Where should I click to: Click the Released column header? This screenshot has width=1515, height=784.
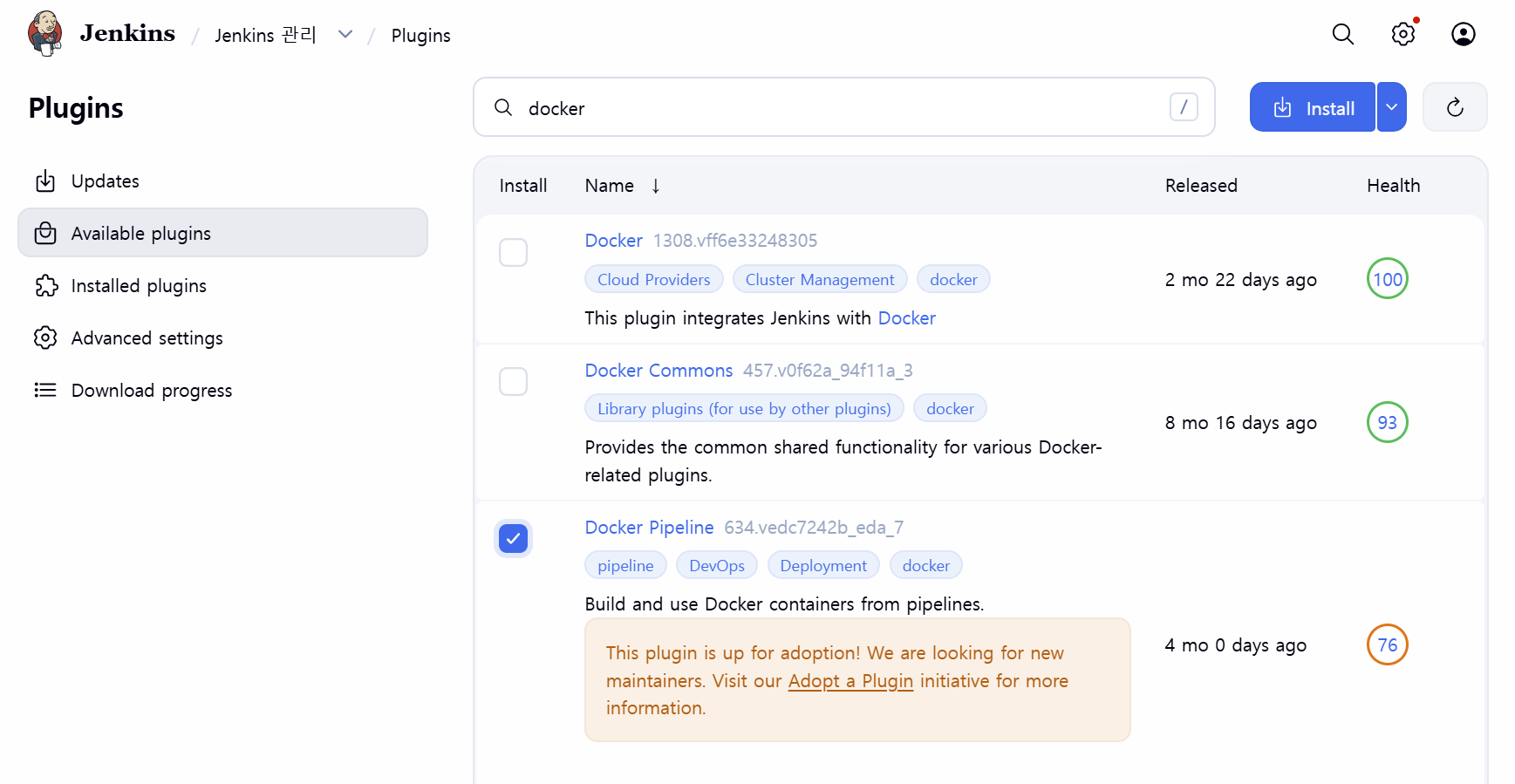tap(1201, 186)
